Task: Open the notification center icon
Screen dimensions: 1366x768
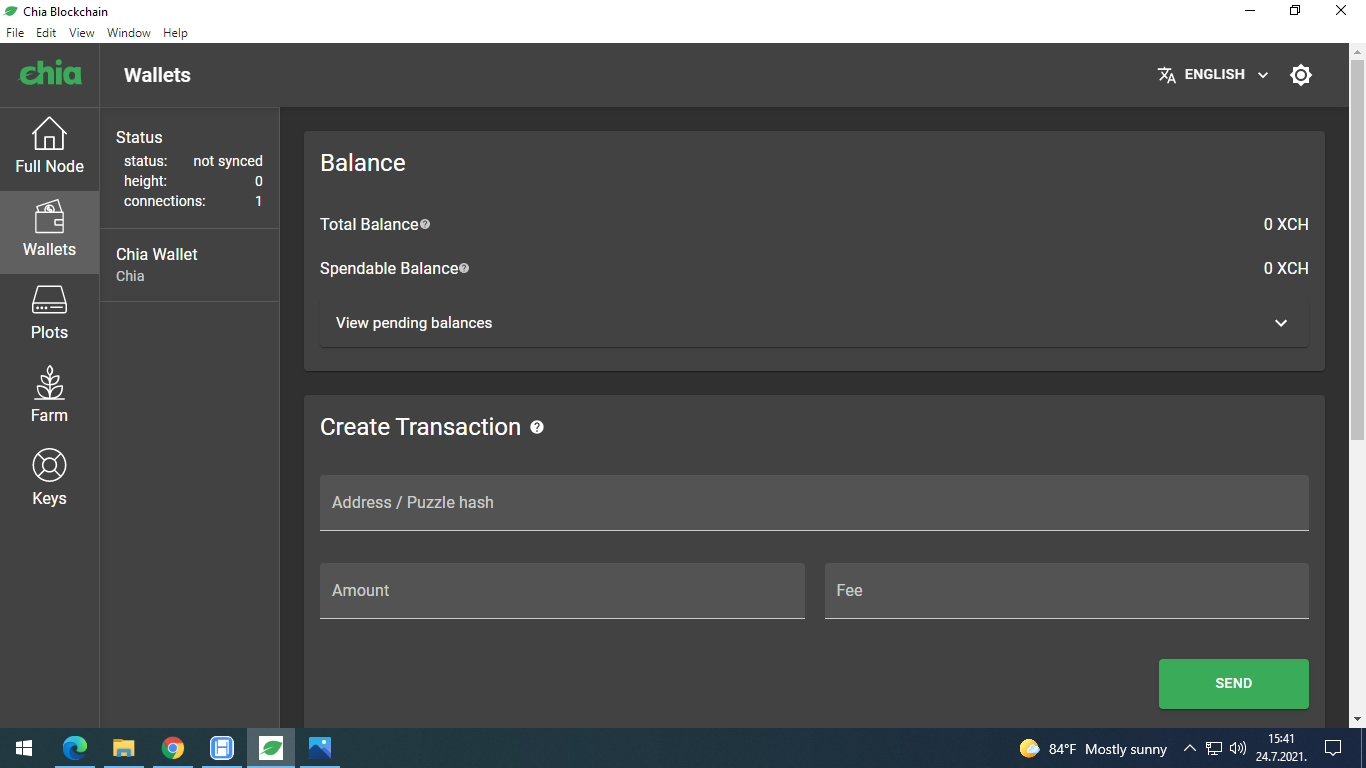Action: [1333, 748]
